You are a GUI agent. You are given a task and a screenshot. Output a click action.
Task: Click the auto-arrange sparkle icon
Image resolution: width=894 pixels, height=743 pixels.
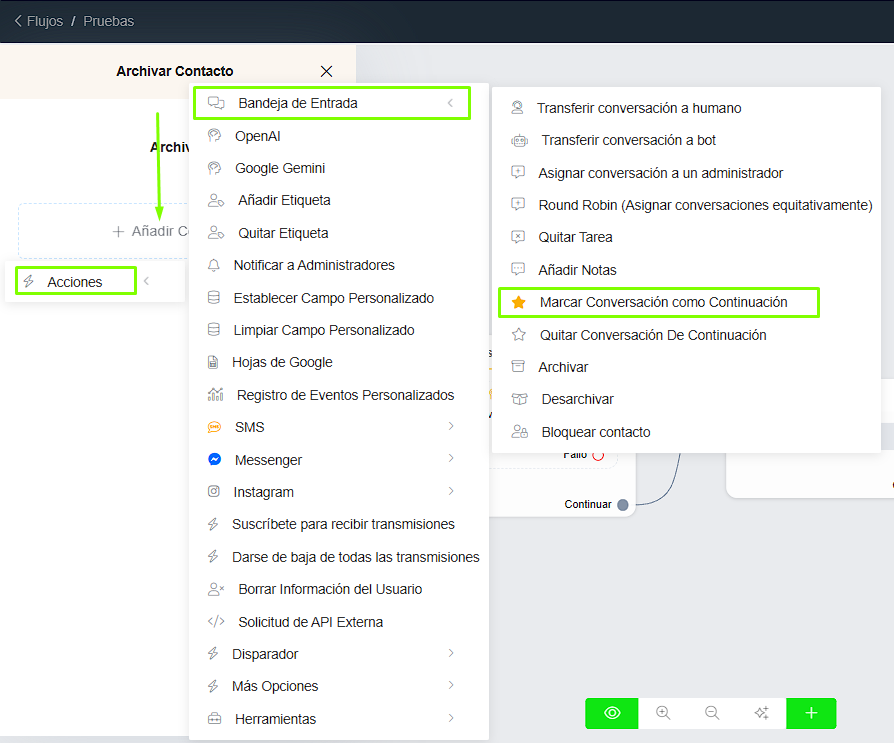pos(761,713)
